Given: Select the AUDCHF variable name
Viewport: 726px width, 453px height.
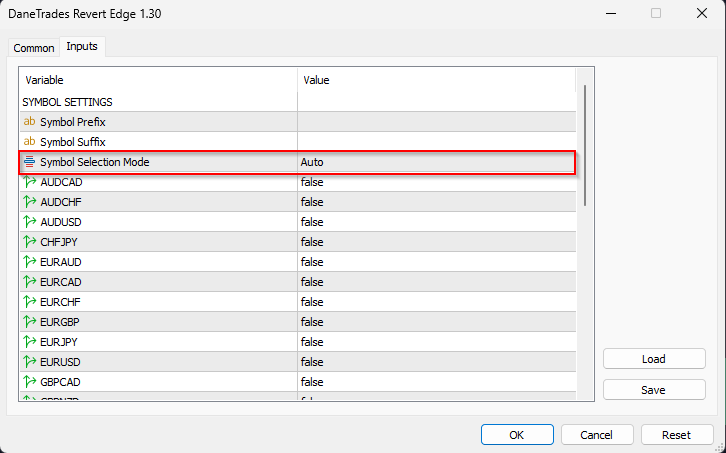Looking at the screenshot, I should coord(61,202).
